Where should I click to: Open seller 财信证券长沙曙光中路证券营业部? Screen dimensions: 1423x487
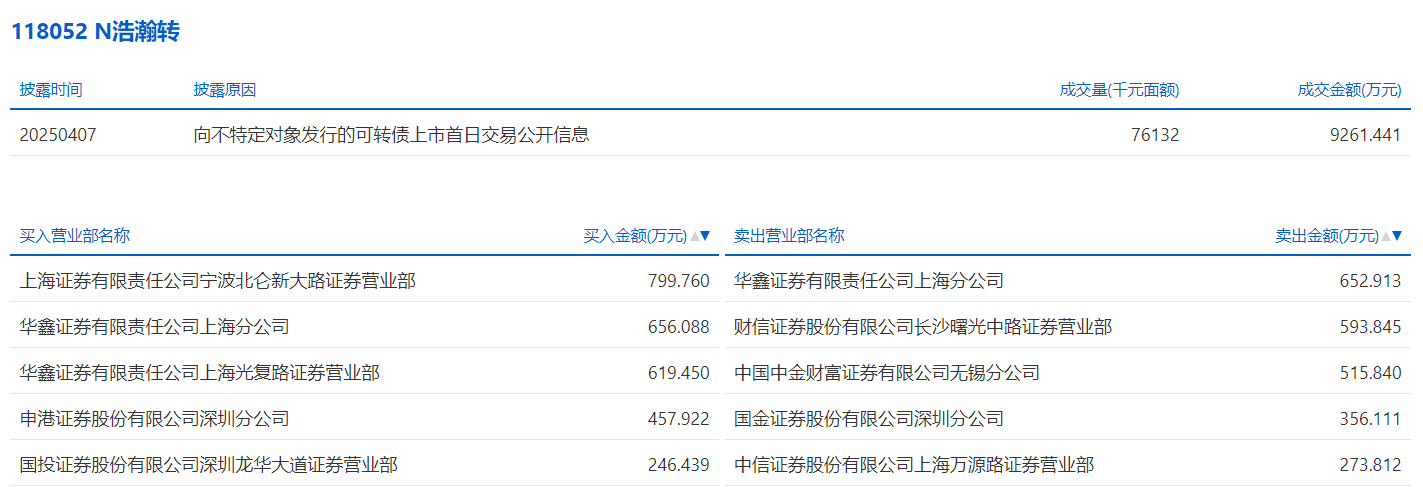click(x=922, y=327)
